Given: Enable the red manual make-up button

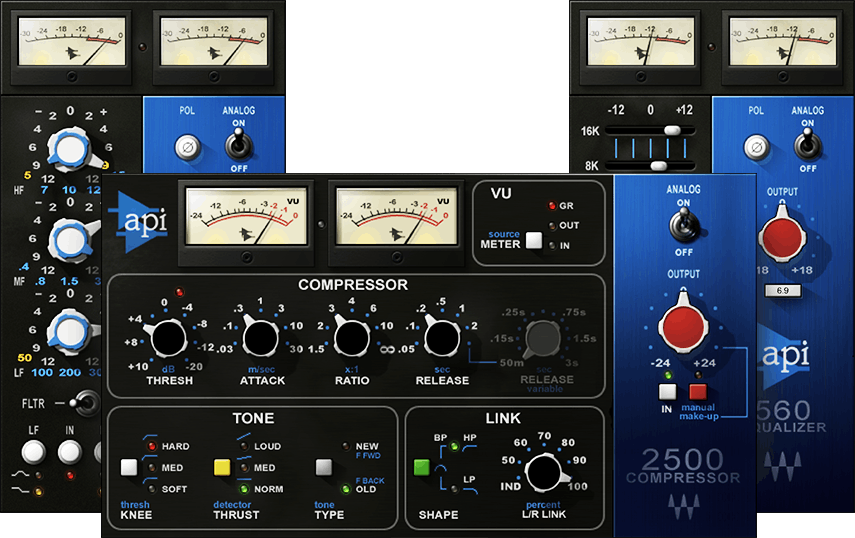Looking at the screenshot, I should coord(696,393).
